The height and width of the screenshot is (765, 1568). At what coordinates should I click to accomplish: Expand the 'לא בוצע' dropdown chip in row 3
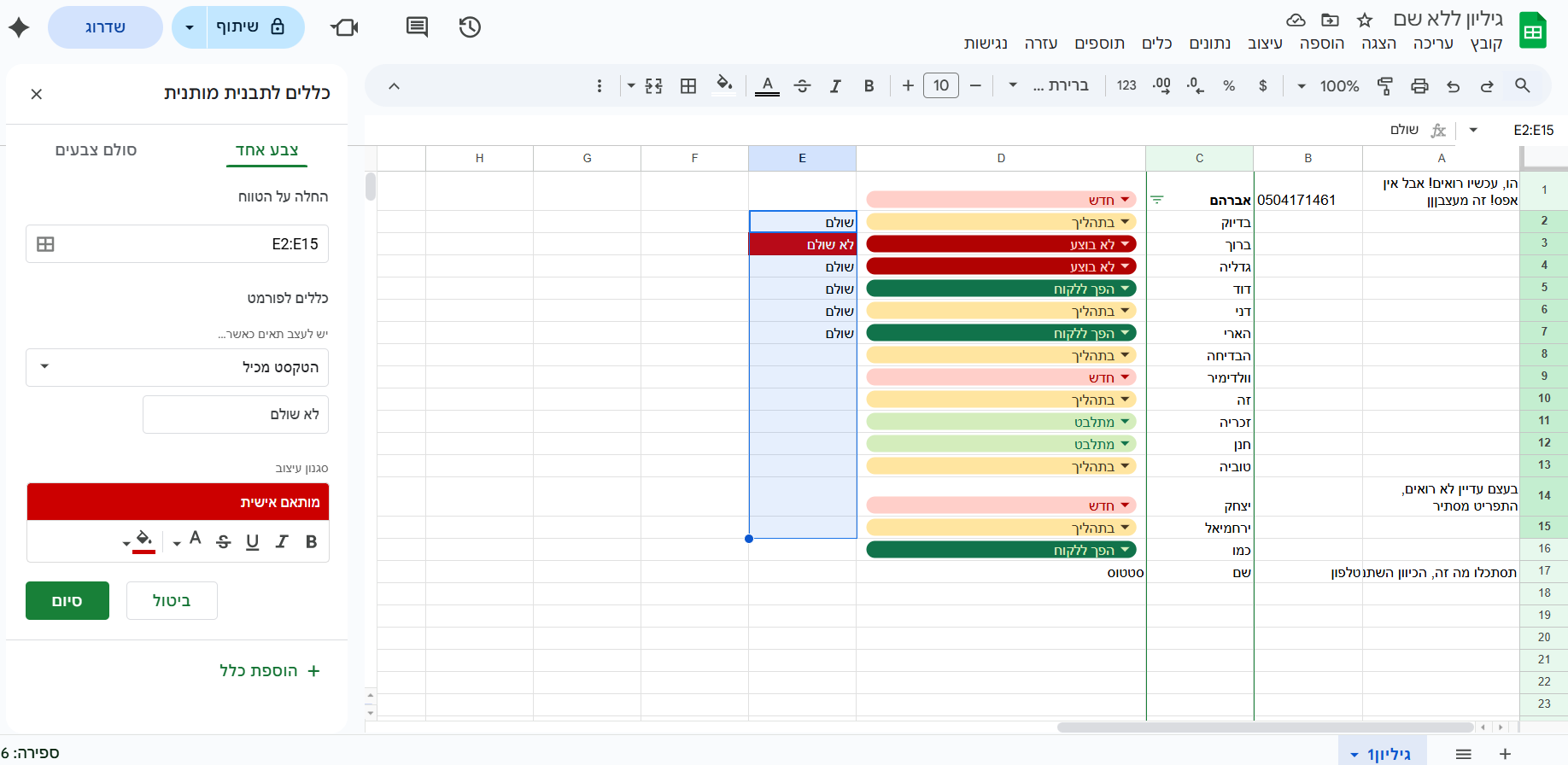1125,244
